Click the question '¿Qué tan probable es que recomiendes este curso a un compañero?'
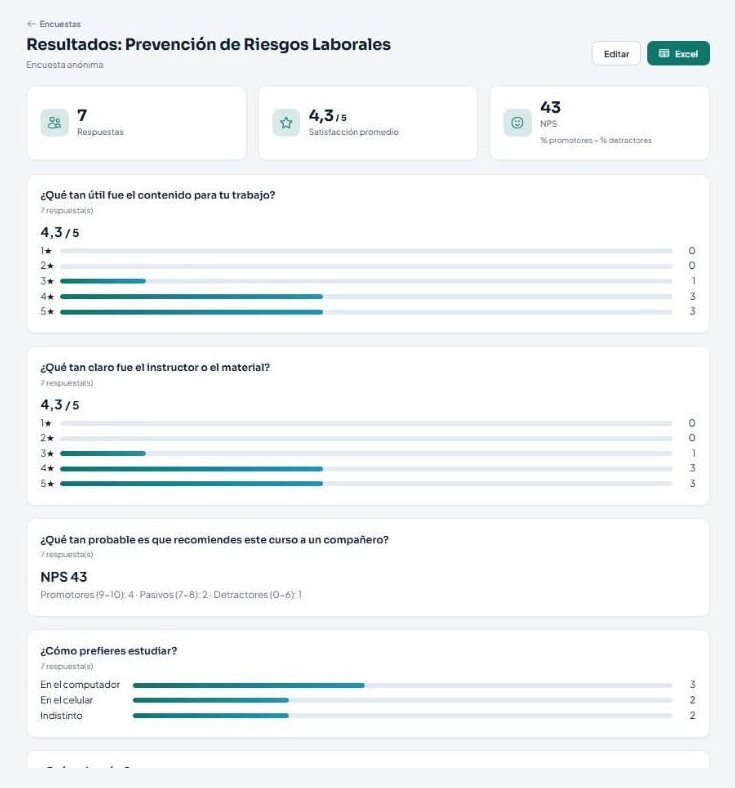The height and width of the screenshot is (788, 735). pyautogui.click(x=215, y=540)
